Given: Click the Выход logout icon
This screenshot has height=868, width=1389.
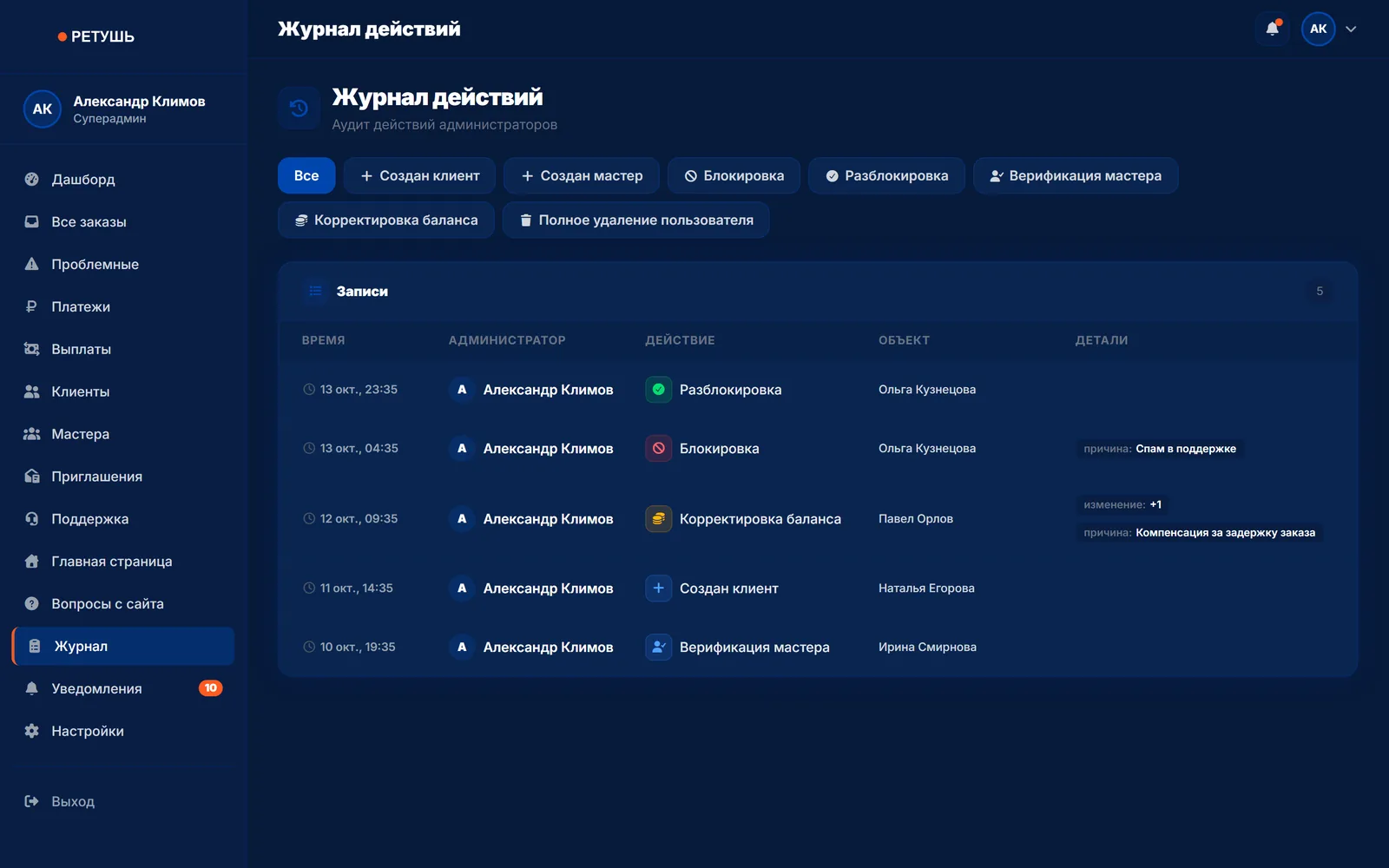Looking at the screenshot, I should [32, 801].
